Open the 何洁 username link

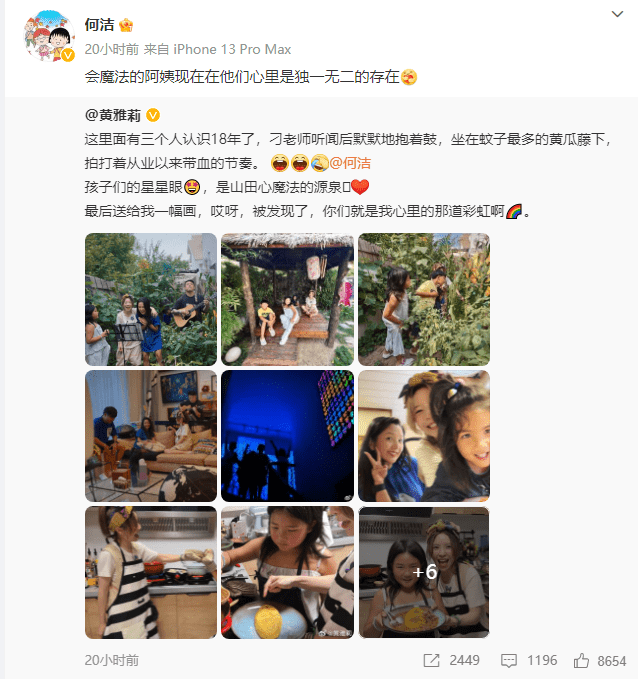99,25
